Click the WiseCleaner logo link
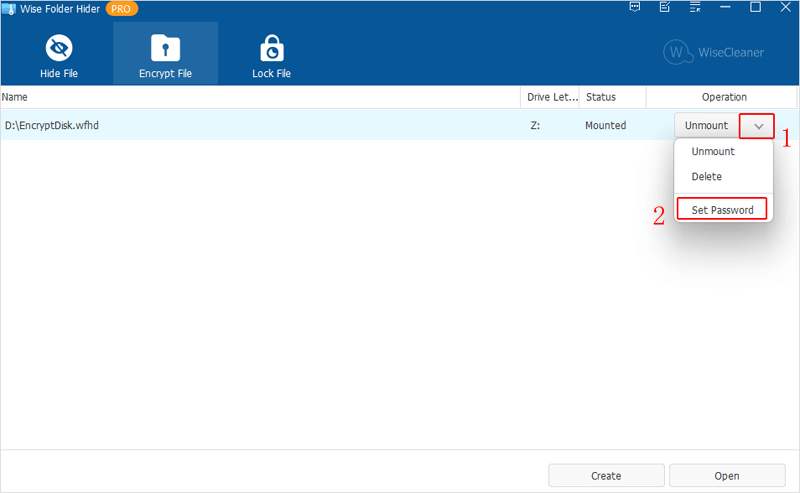800x493 pixels. (713, 52)
